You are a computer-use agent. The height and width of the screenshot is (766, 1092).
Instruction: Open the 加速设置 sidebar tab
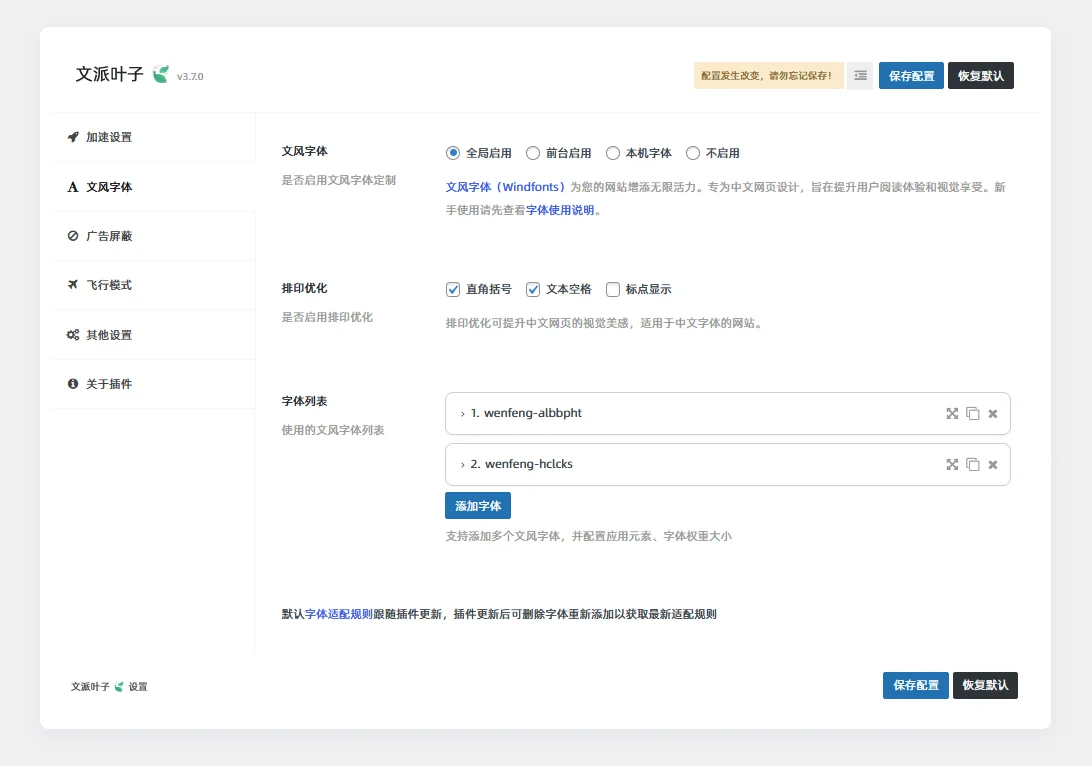(x=109, y=137)
